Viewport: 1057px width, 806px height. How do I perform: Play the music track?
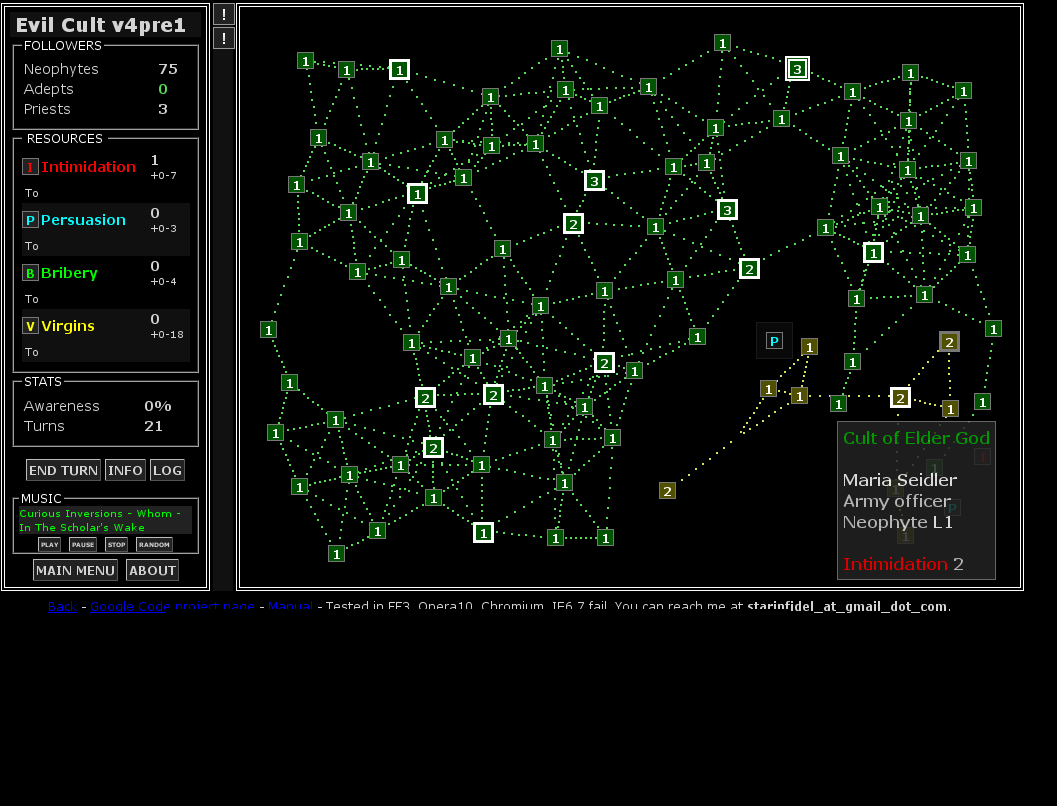coord(50,545)
